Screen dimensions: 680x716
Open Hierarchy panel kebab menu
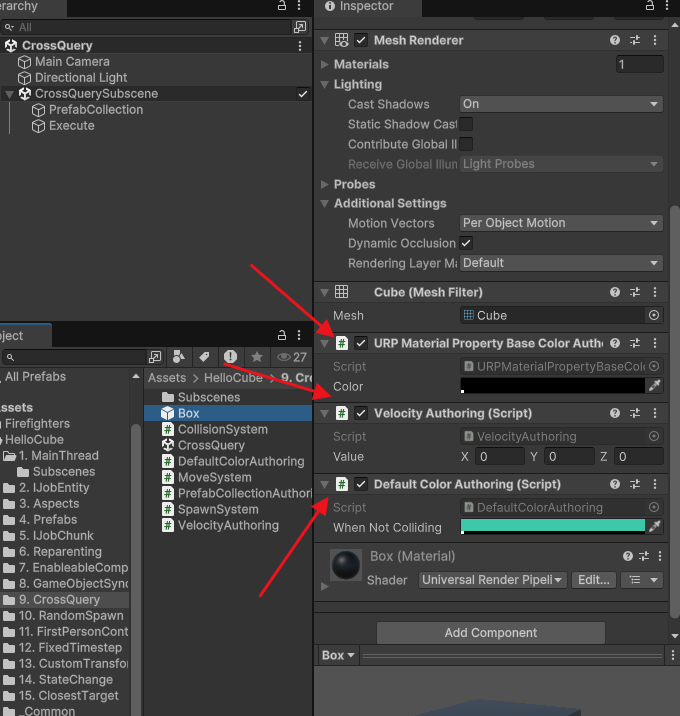click(x=299, y=5)
